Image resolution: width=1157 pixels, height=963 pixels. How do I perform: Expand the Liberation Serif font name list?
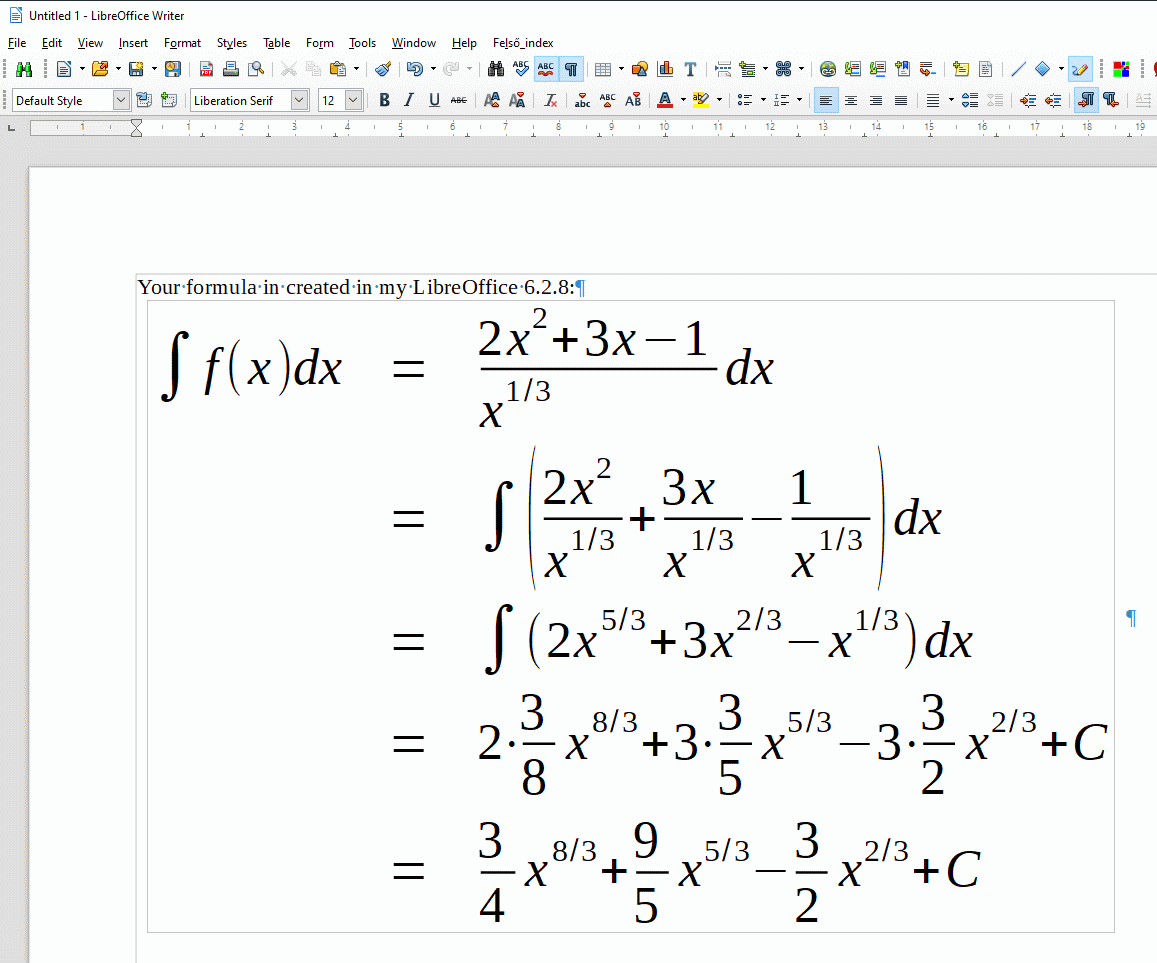(x=299, y=100)
